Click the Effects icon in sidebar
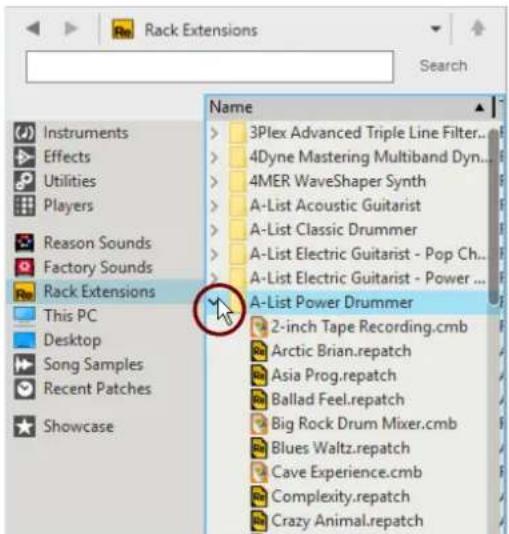 click(24, 157)
